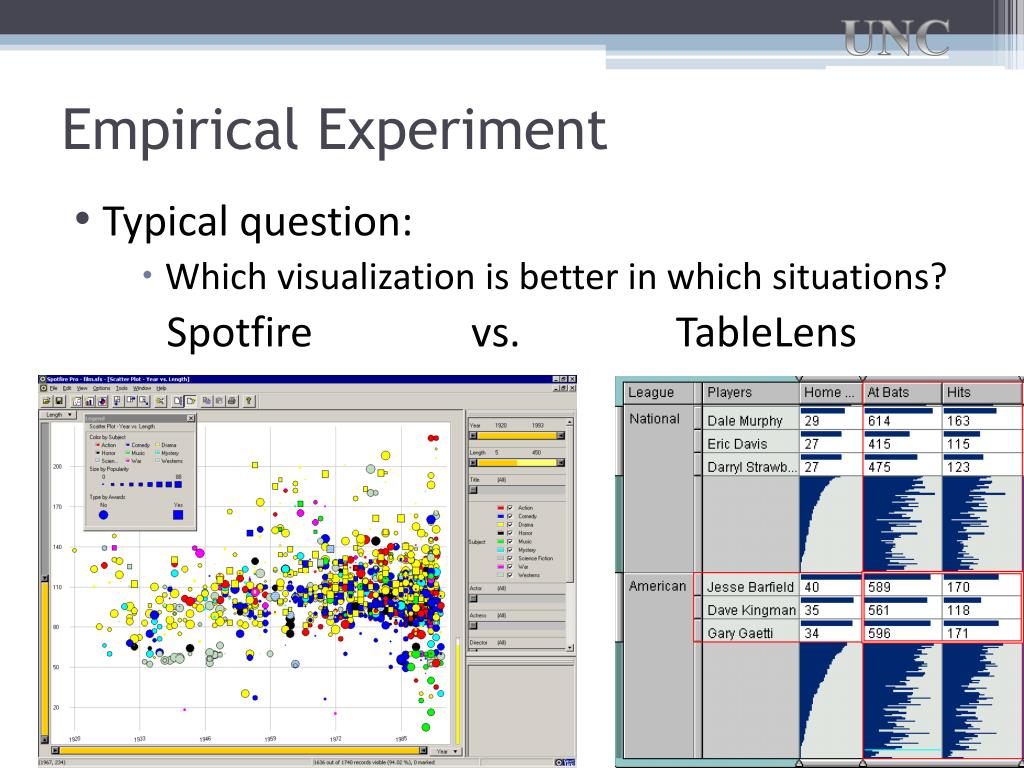This screenshot has width=1024, height=768.
Task: Click the query panel scroll up arrow
Action: point(569,422)
